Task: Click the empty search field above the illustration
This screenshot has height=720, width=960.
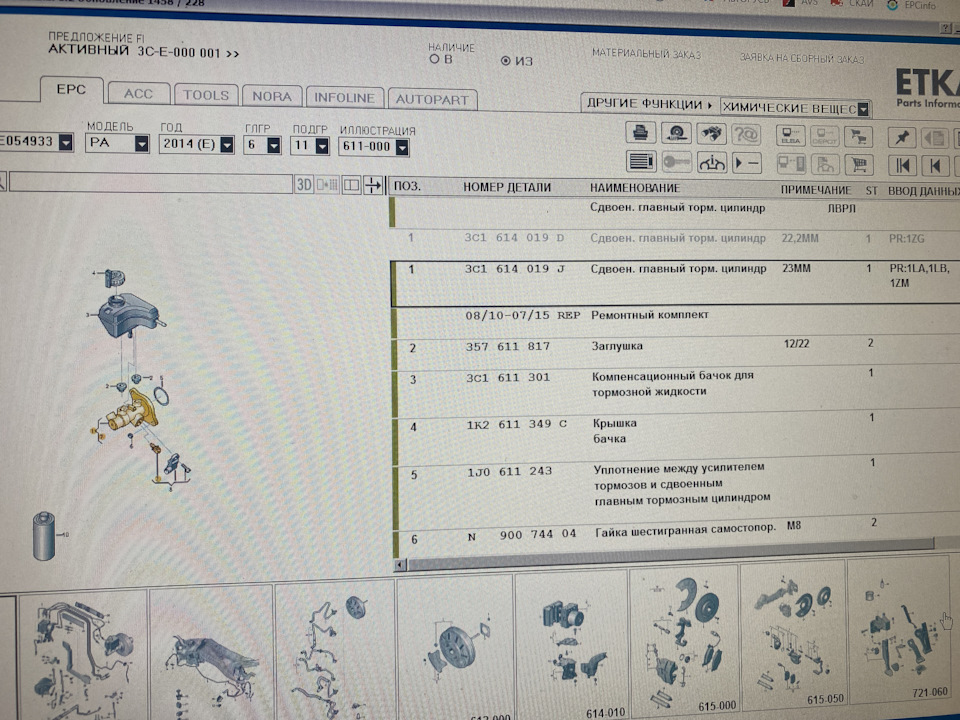Action: pyautogui.click(x=151, y=182)
